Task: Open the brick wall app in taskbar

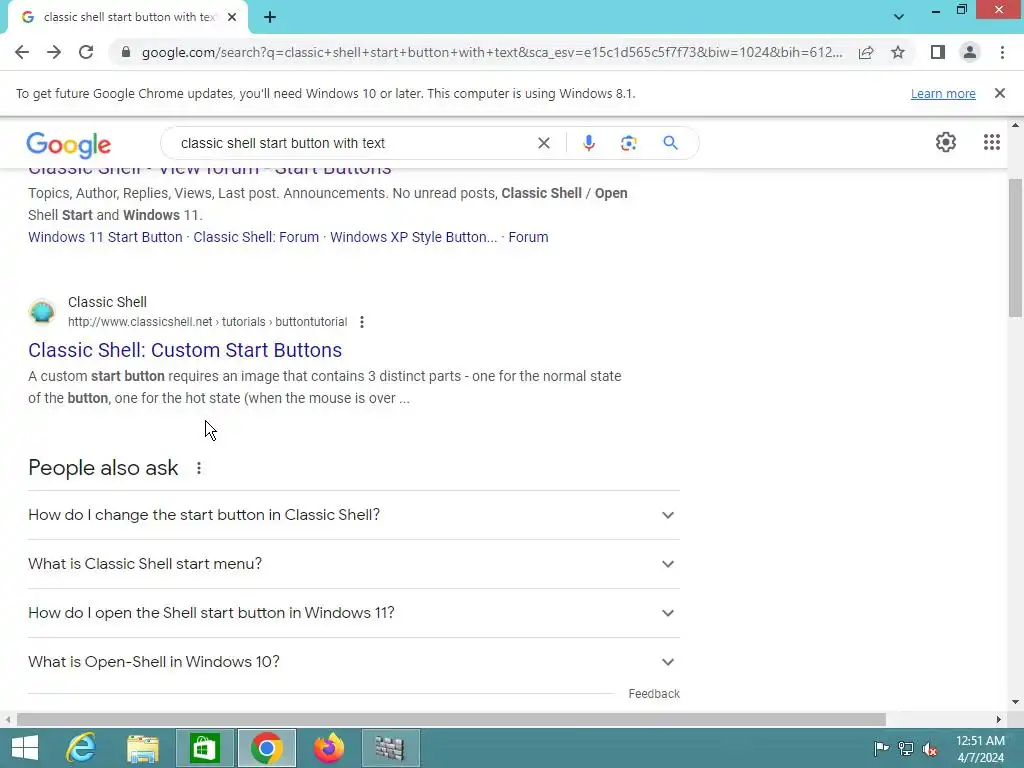Action: 390,748
